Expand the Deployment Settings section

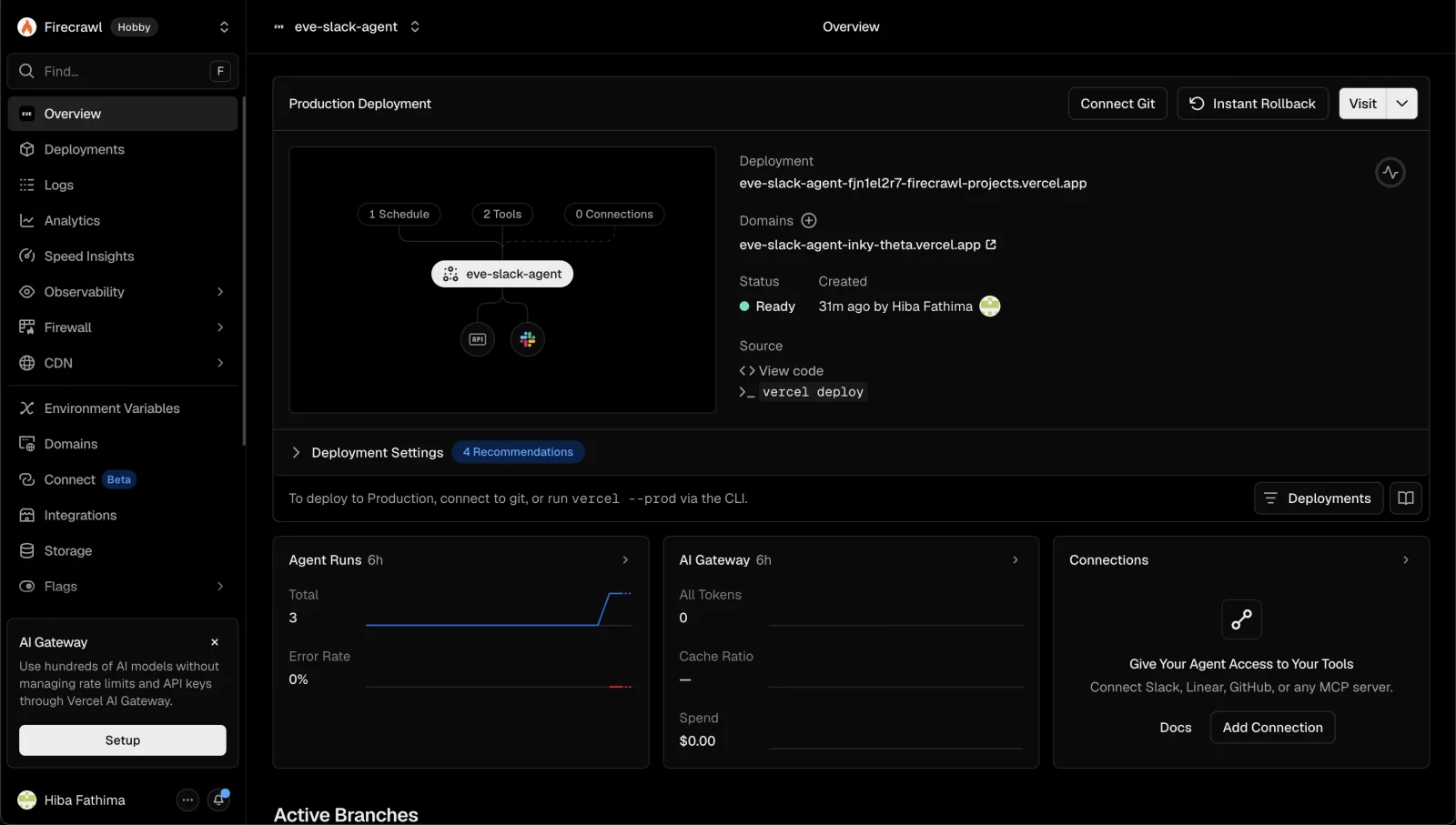coord(367,452)
